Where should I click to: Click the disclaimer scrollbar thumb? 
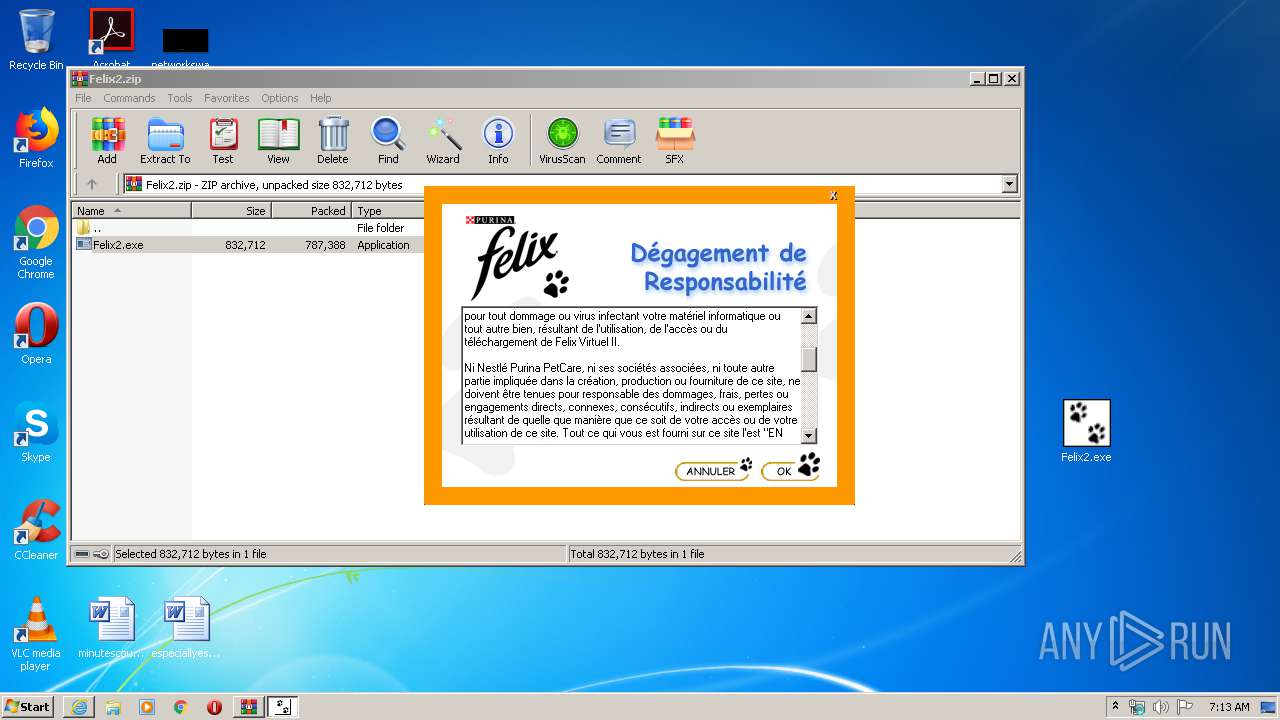(809, 359)
